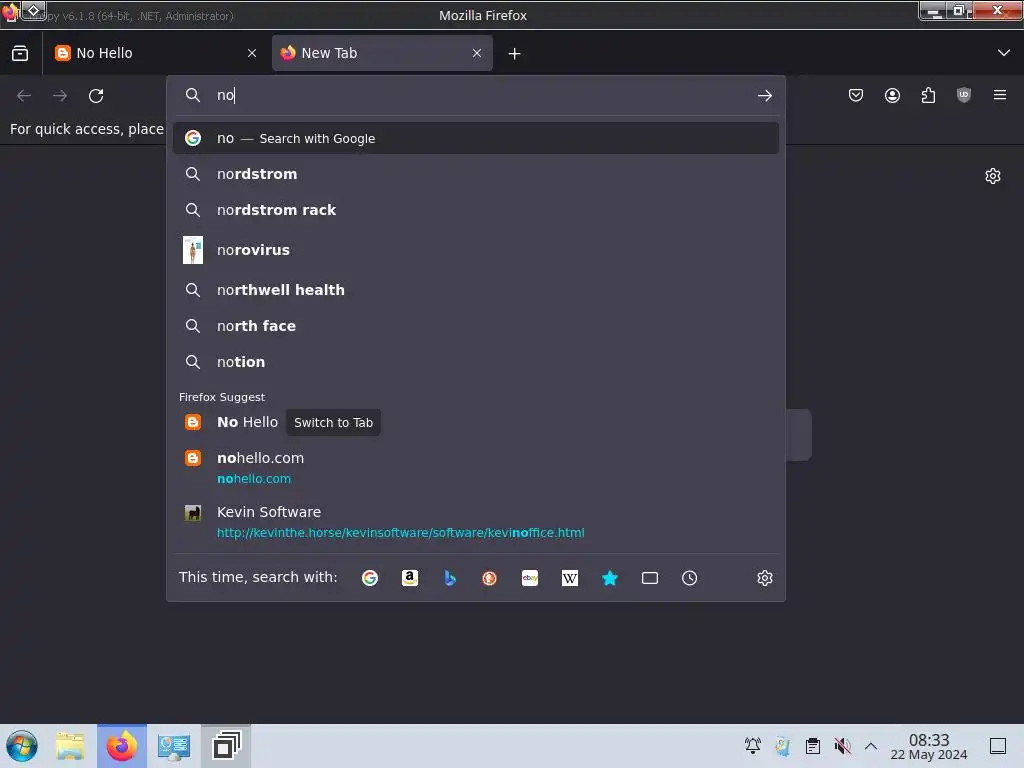
Task: Select the New Tab tab
Action: [x=382, y=53]
